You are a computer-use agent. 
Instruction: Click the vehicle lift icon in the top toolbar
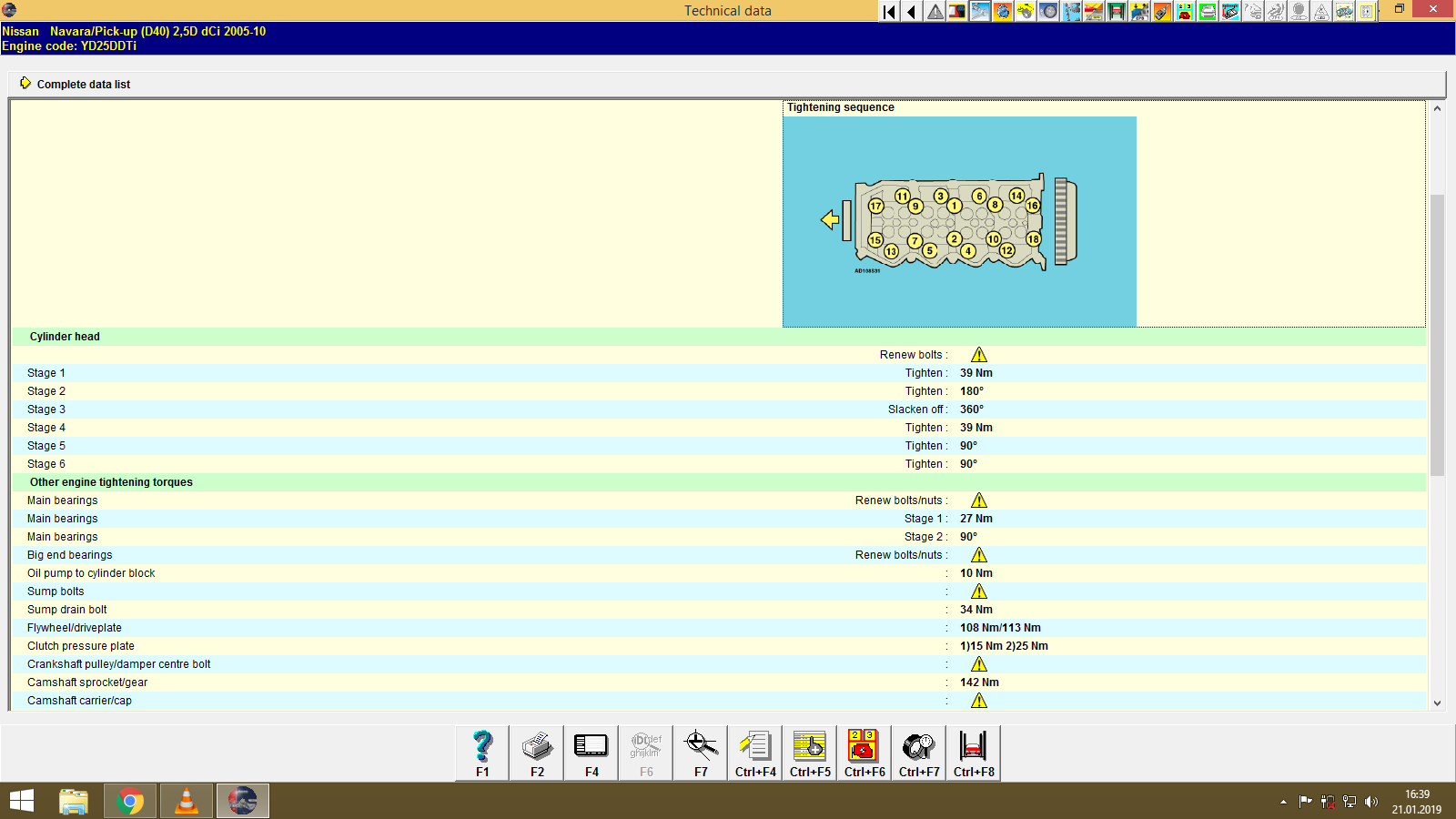1117,12
